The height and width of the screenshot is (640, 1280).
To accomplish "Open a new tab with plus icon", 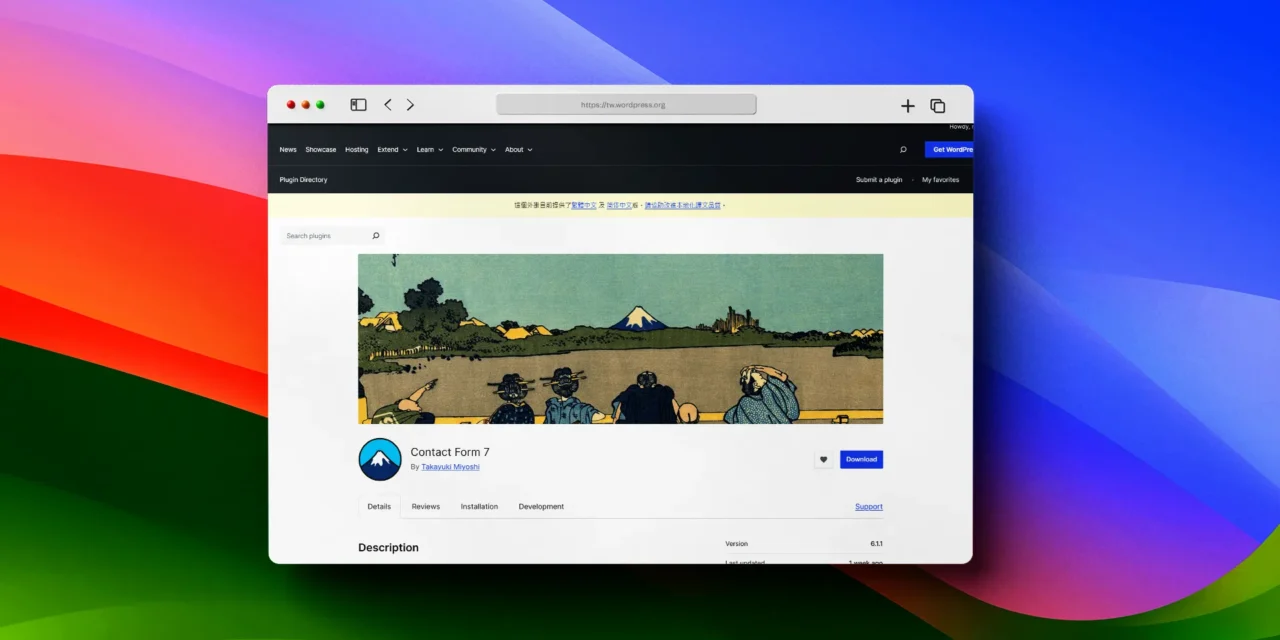I will click(x=908, y=105).
